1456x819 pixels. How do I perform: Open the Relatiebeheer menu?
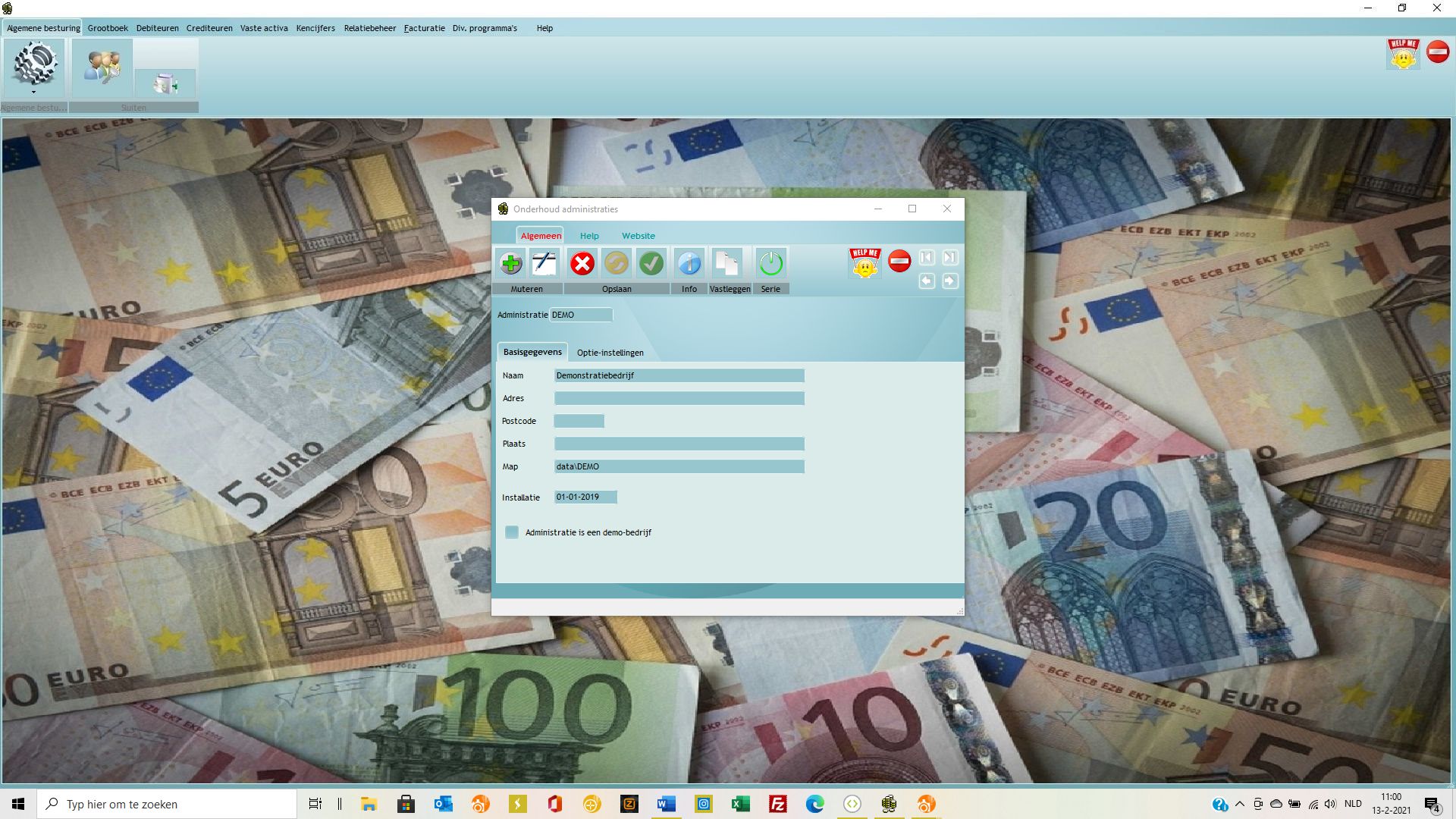tap(370, 28)
